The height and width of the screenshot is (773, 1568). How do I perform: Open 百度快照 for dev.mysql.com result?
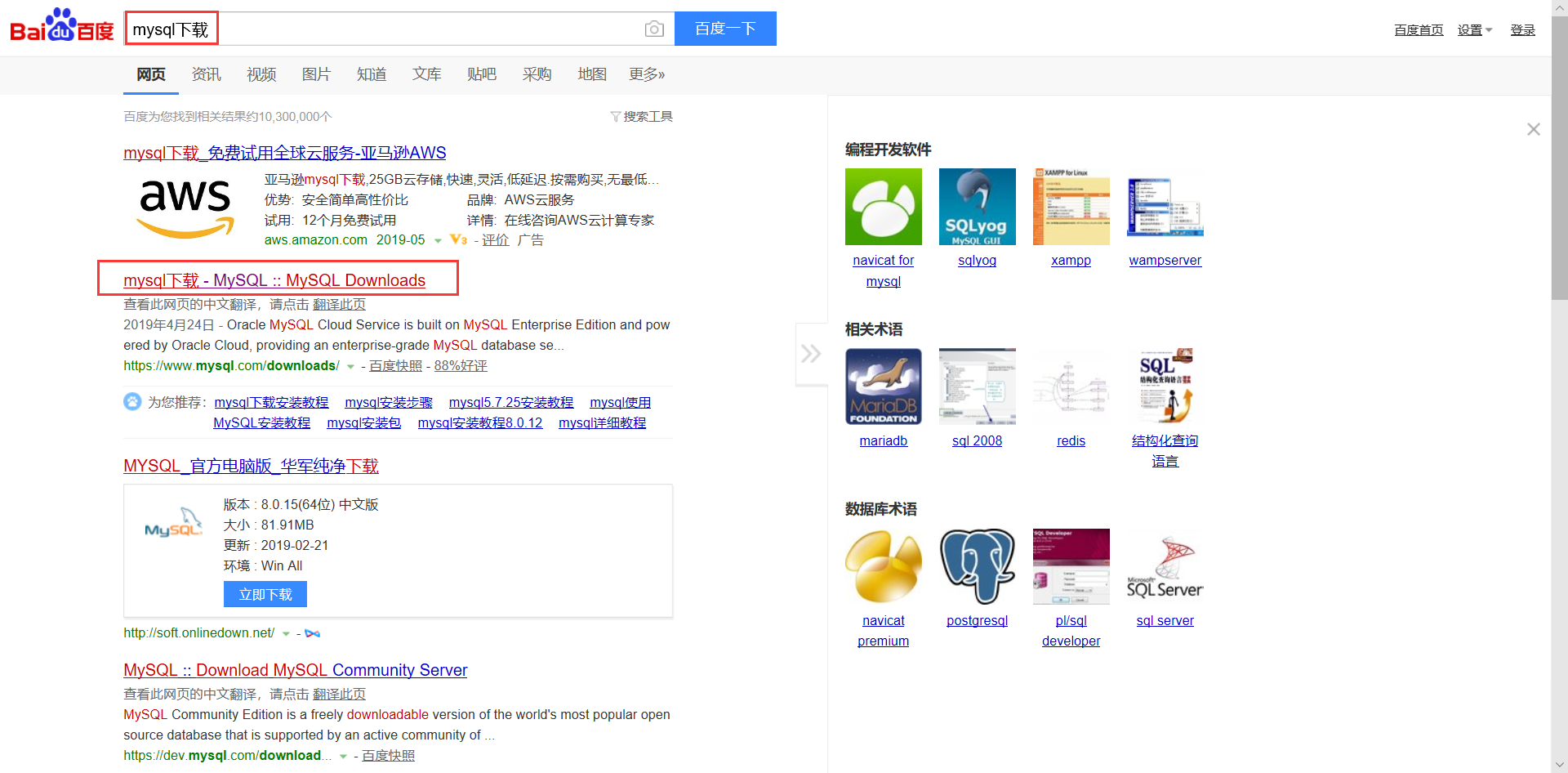point(388,756)
